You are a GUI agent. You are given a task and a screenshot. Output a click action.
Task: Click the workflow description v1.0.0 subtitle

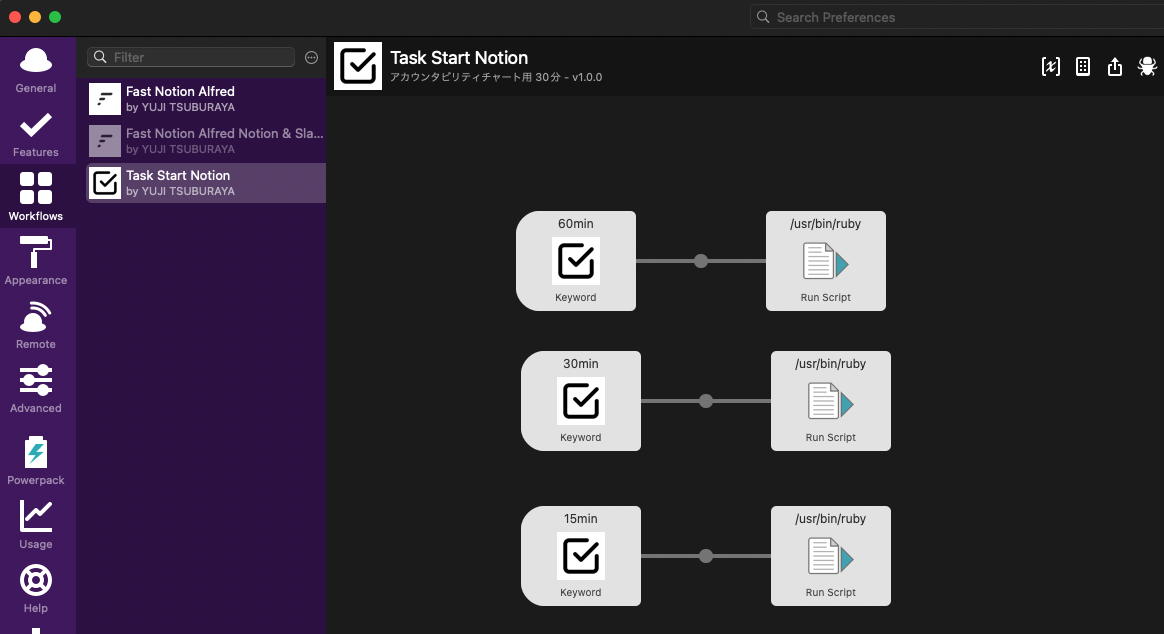coord(496,77)
